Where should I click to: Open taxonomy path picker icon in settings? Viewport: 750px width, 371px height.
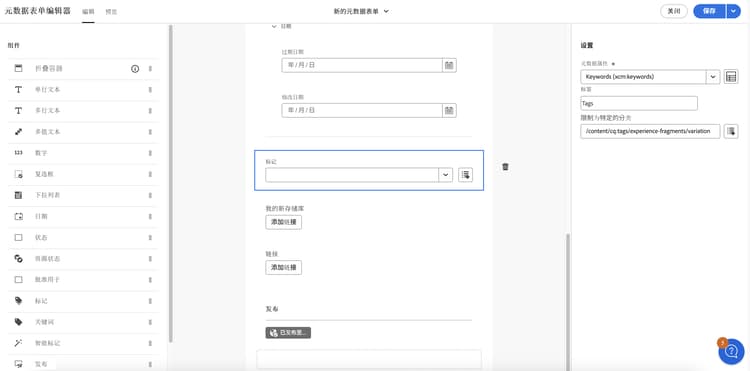click(731, 131)
